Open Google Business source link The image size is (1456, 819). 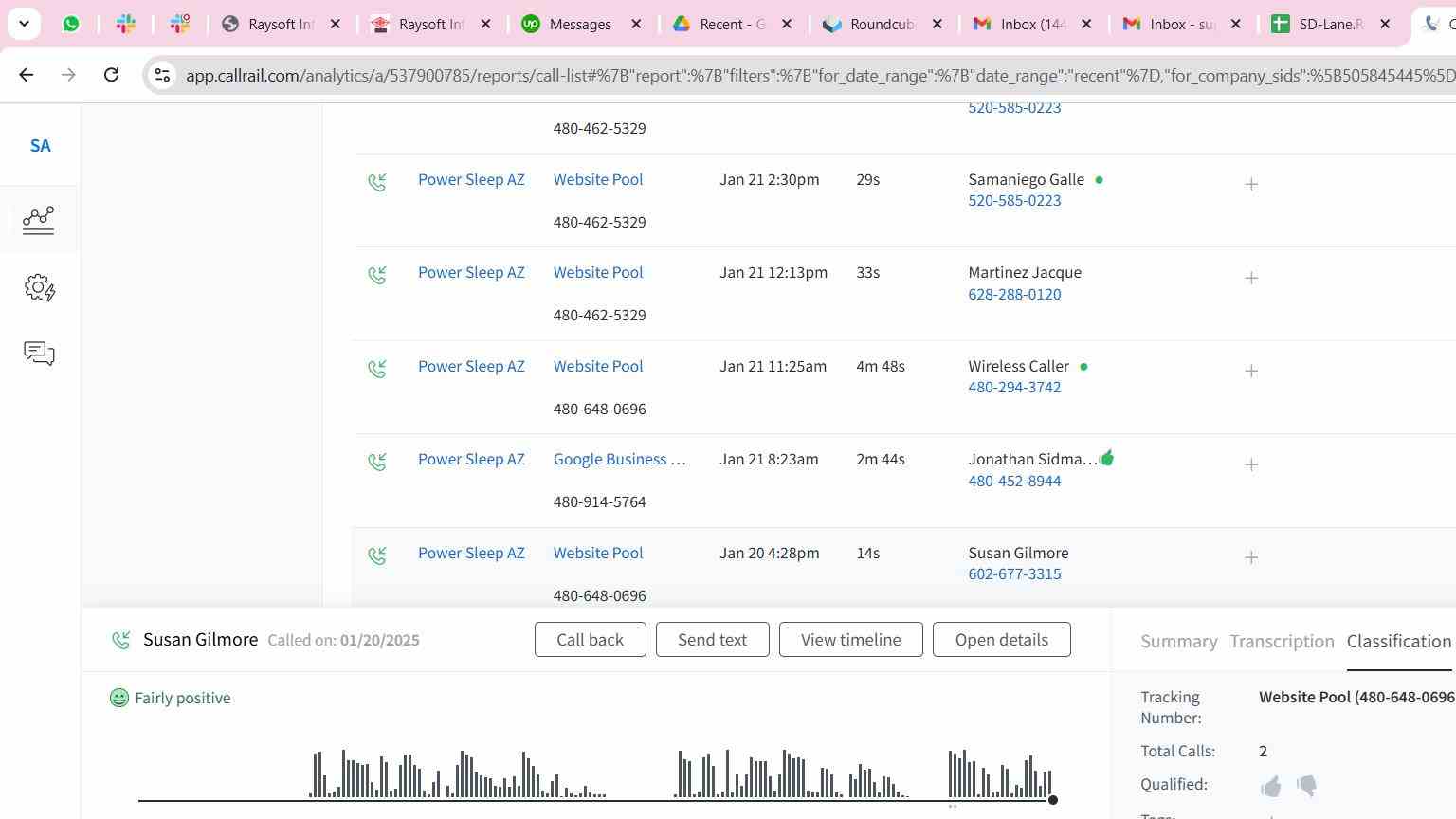pyautogui.click(x=619, y=459)
